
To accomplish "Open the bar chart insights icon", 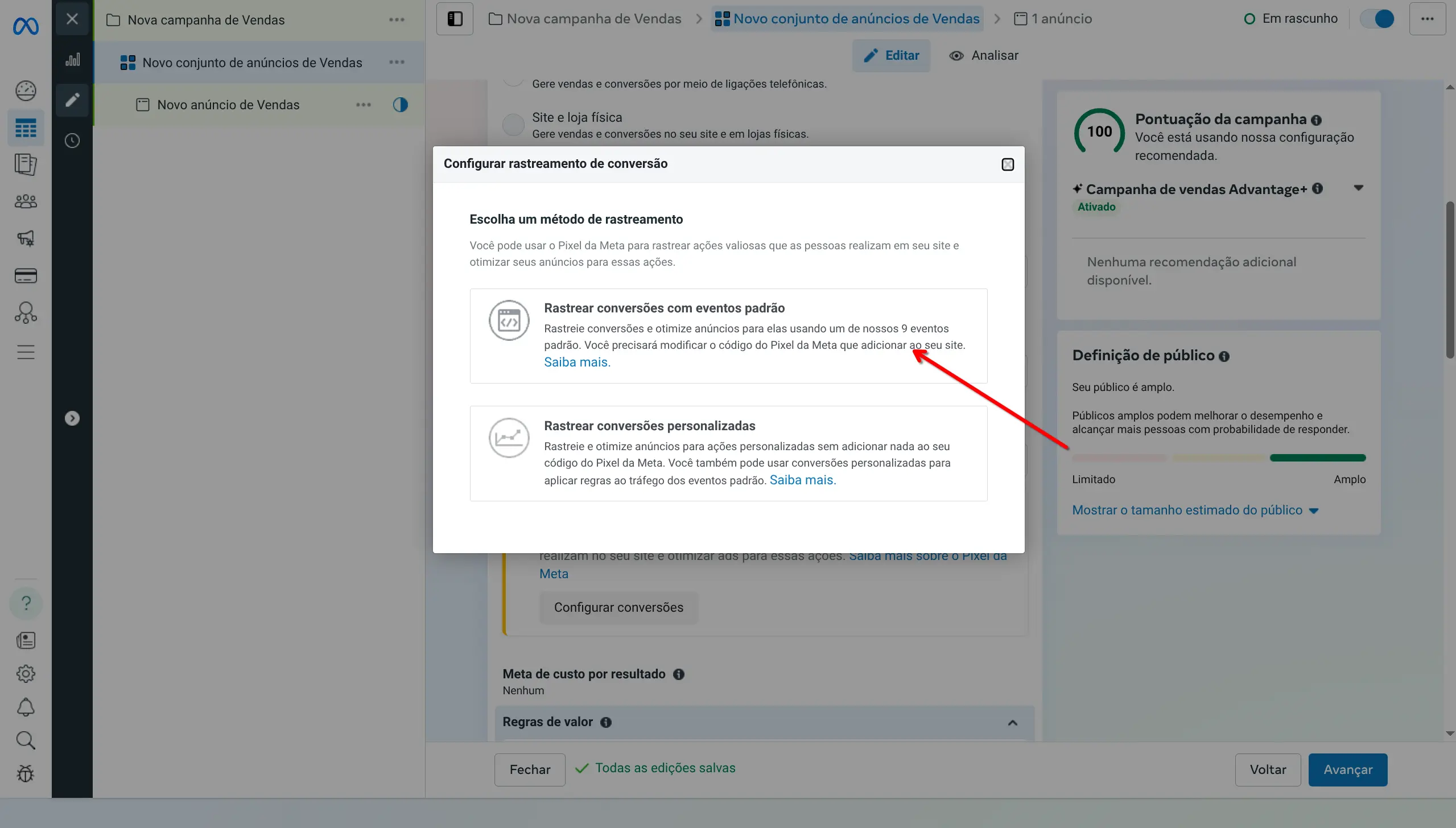I will coord(72,60).
